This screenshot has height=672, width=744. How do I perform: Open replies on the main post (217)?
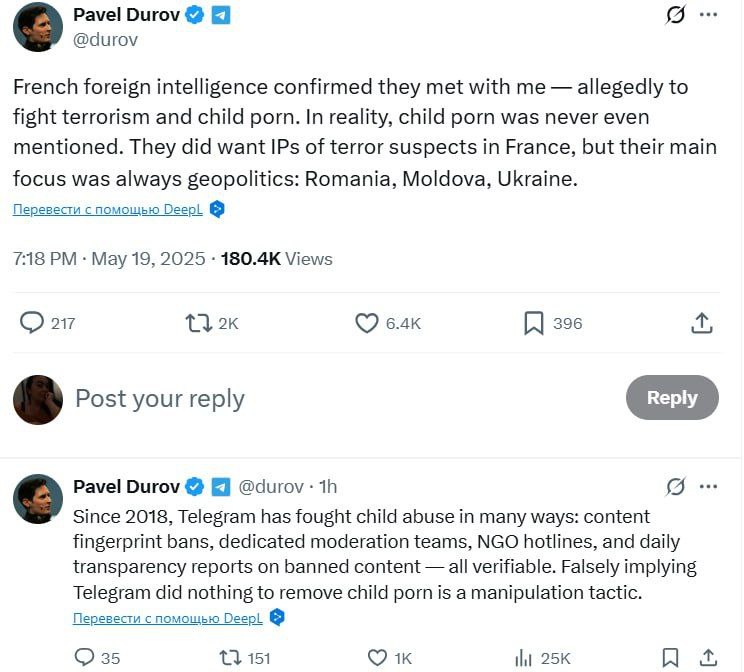pos(33,323)
